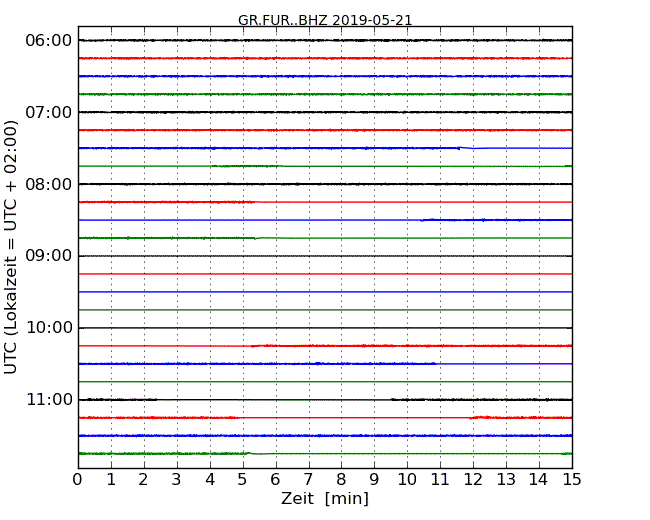Click the red trace directly below 10:00 trace

(x=325, y=345)
